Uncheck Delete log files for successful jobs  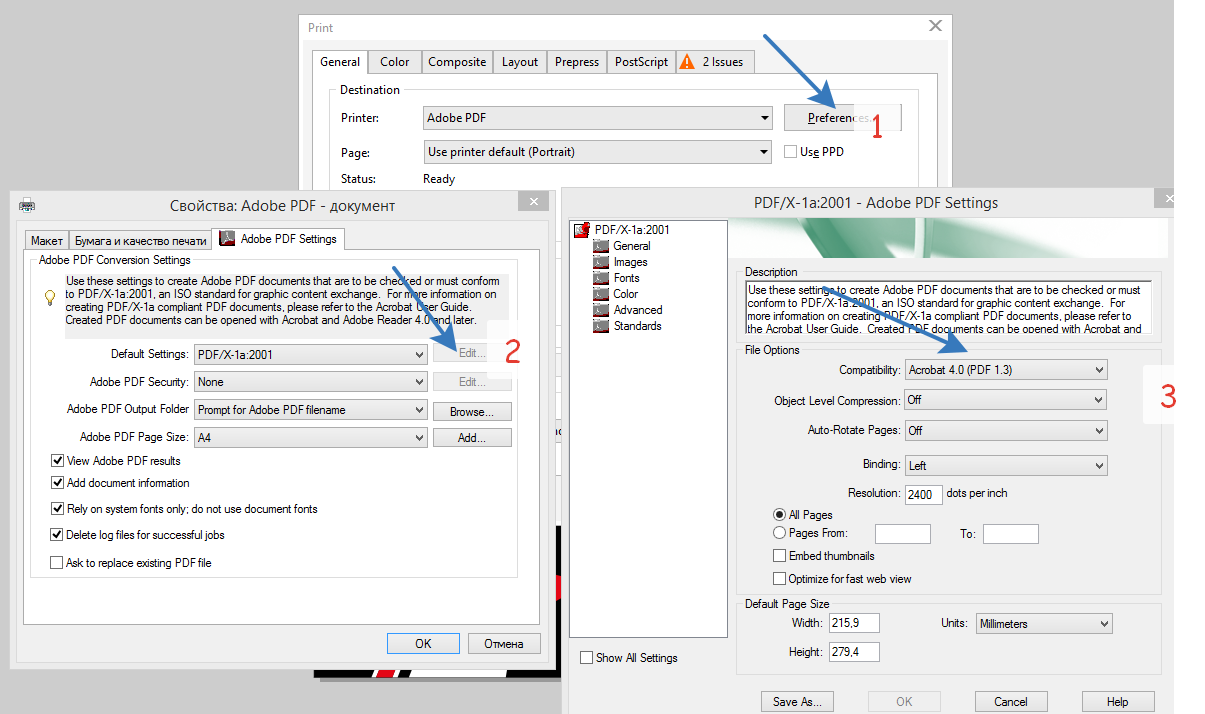tap(57, 535)
